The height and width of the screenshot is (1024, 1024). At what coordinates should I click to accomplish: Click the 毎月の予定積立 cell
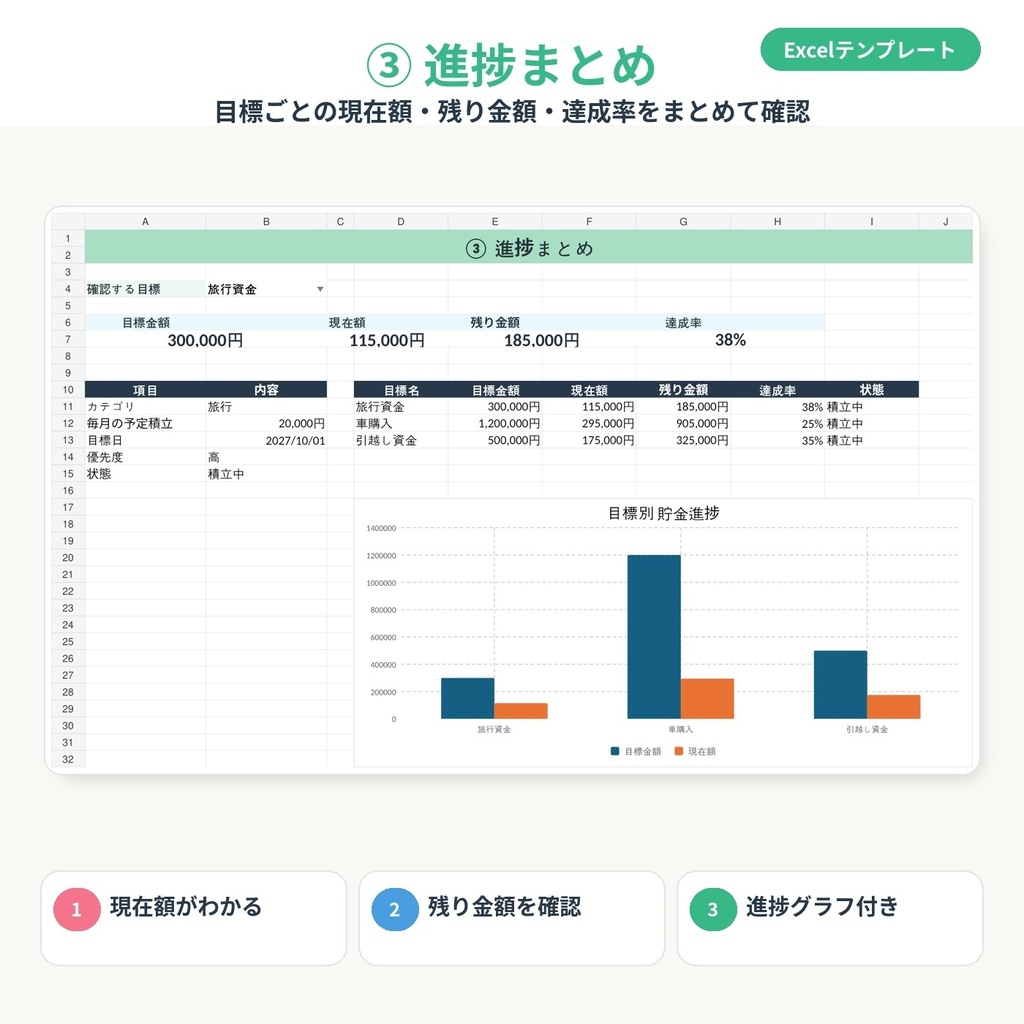point(145,423)
